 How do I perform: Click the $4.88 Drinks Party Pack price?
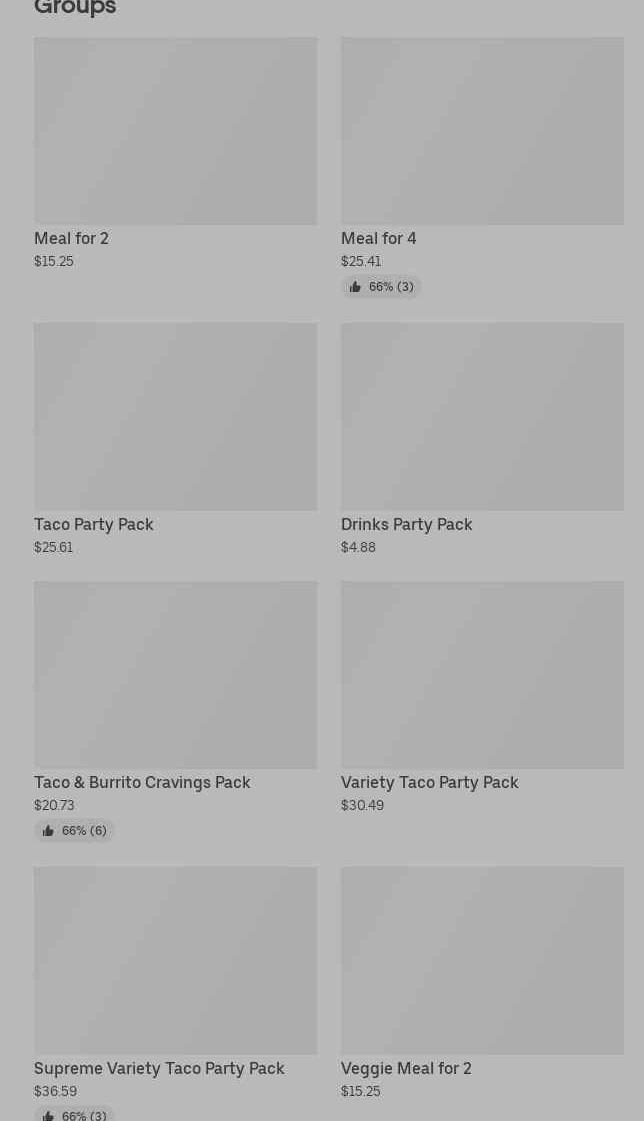click(358, 547)
